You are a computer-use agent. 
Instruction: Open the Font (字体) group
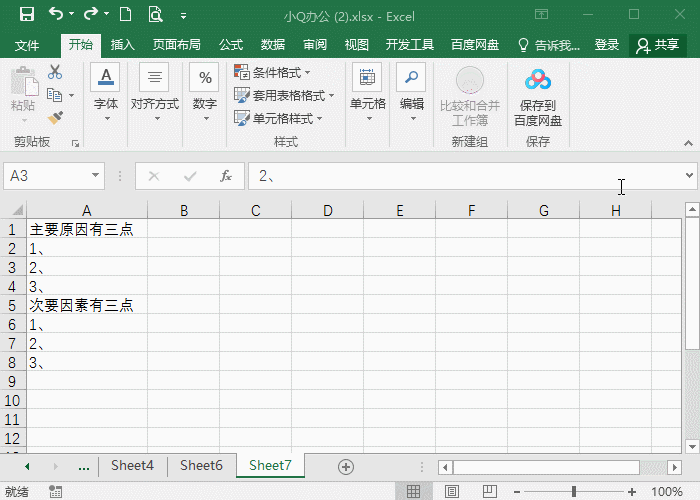[106, 93]
